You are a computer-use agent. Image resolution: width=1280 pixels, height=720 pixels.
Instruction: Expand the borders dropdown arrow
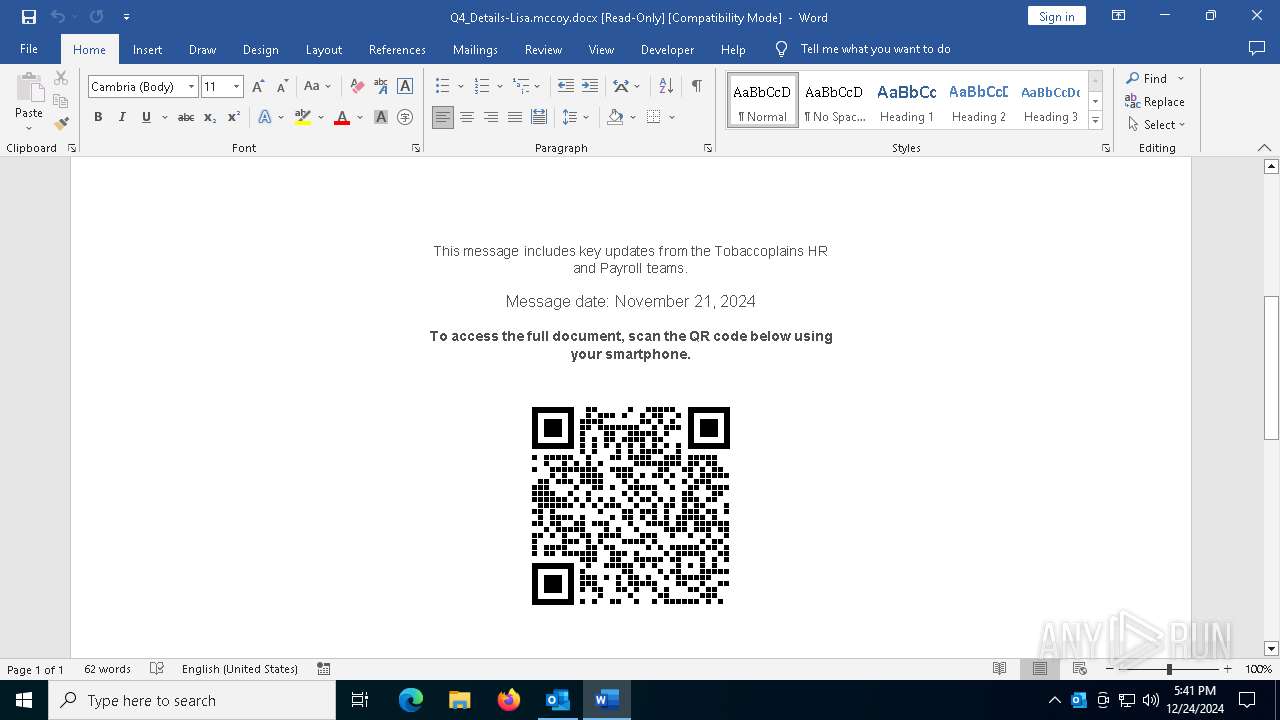(x=672, y=117)
